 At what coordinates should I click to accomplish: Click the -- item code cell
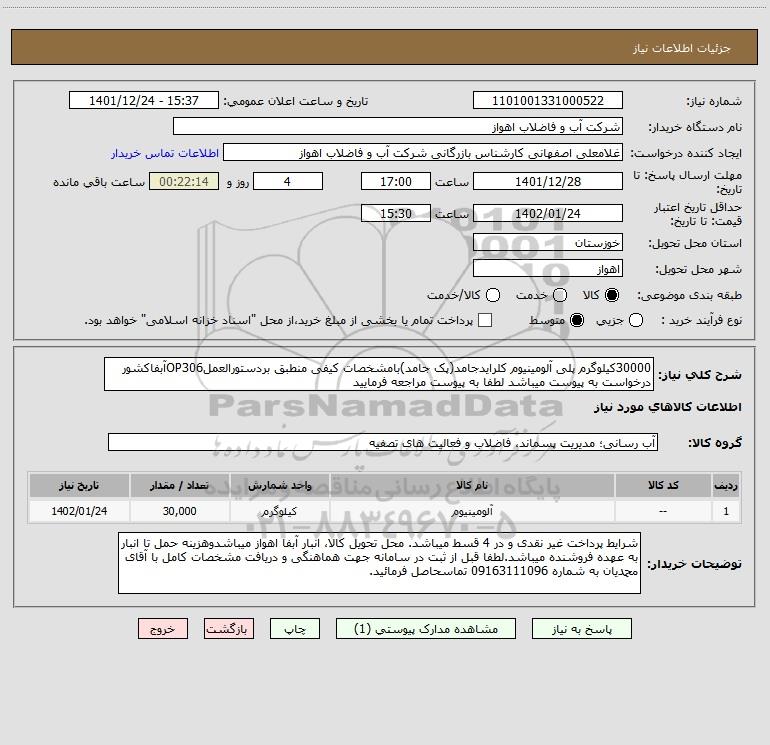pos(663,511)
